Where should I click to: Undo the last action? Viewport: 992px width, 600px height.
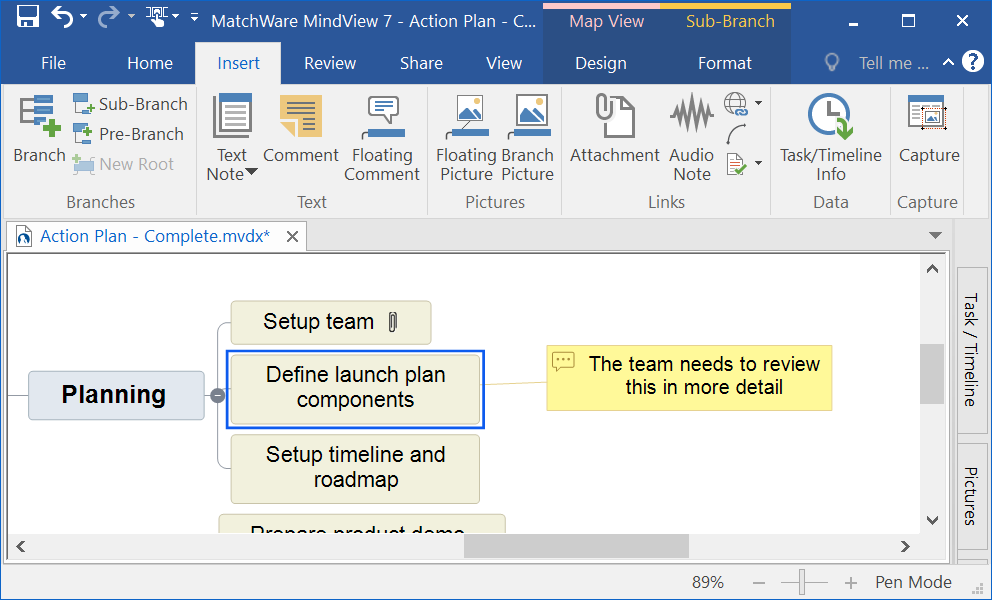pyautogui.click(x=62, y=17)
